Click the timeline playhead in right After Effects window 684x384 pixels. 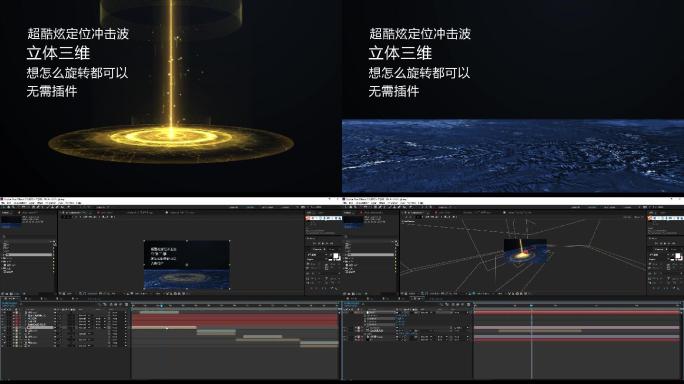531,306
